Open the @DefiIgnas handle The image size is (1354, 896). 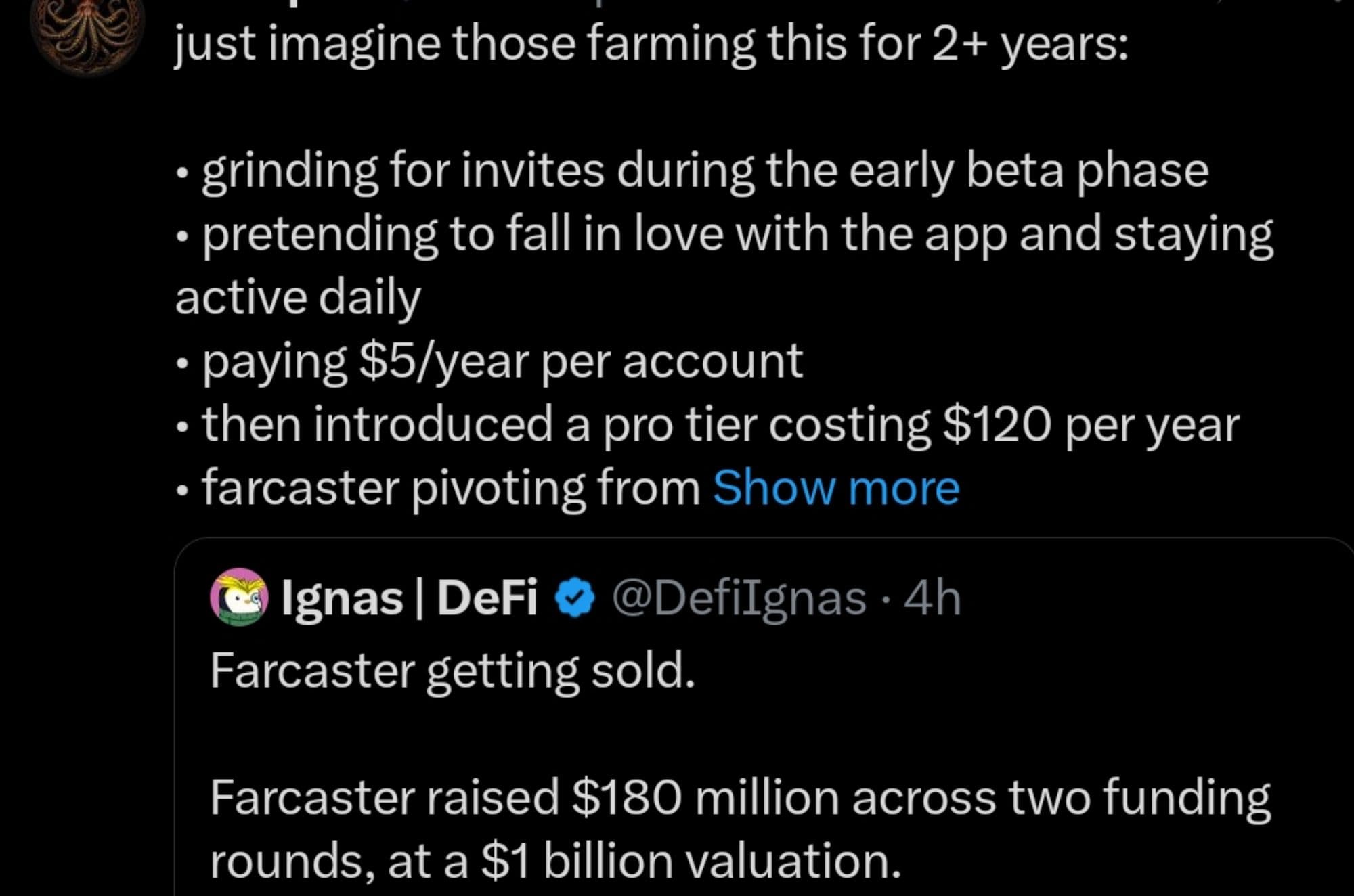tap(739, 598)
